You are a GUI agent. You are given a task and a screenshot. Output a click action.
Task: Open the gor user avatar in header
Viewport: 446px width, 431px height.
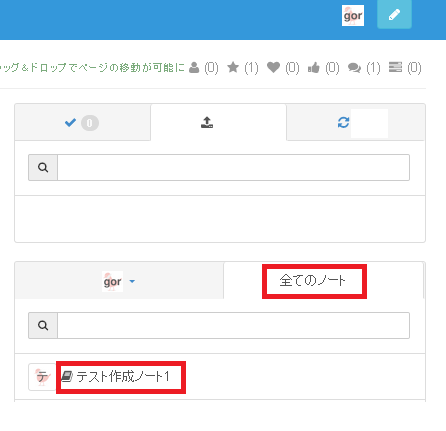pos(353,15)
